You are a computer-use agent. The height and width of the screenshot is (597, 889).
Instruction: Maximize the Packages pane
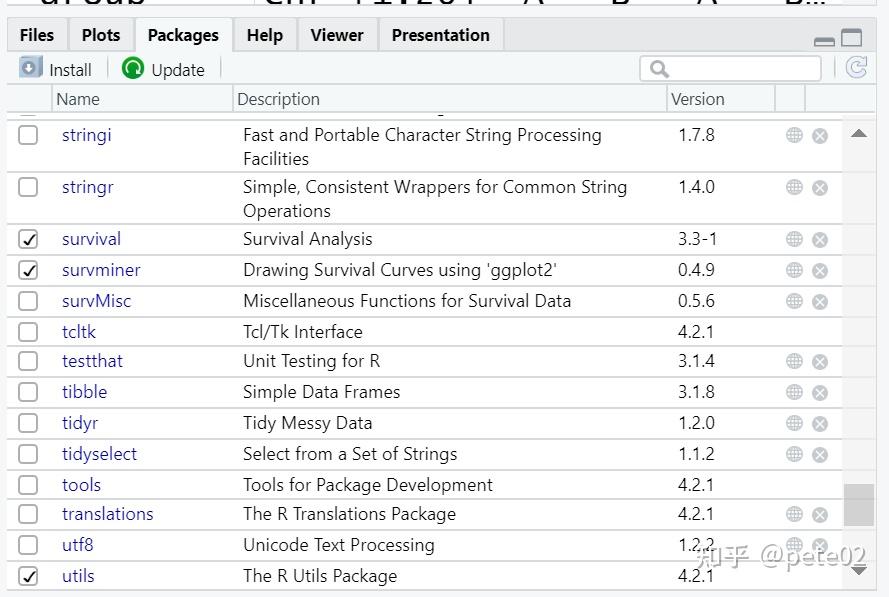coord(852,38)
